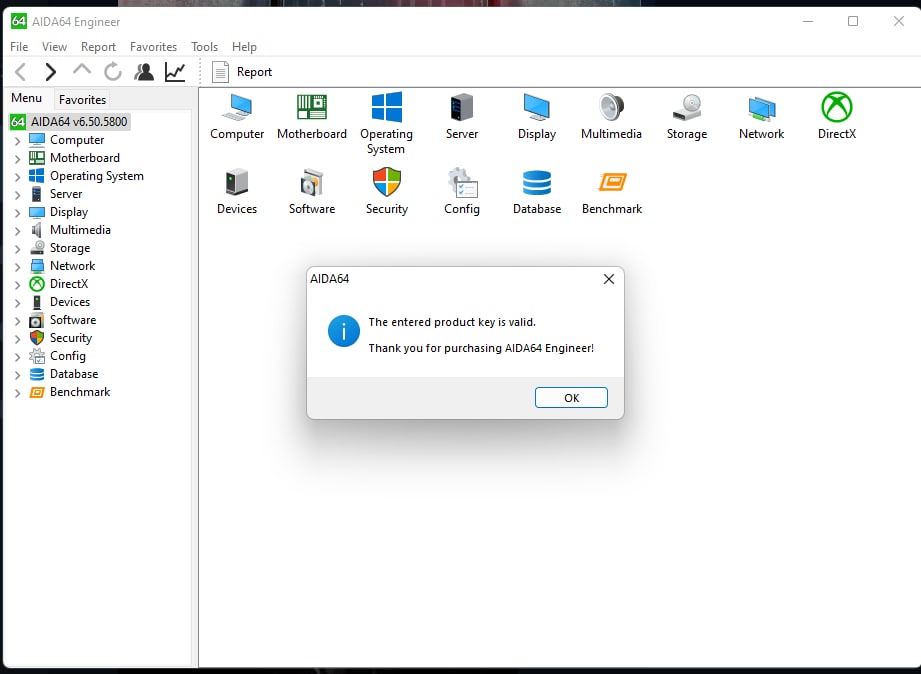This screenshot has width=921, height=674.
Task: Open the graph chart toolbar icon
Action: coord(175,72)
